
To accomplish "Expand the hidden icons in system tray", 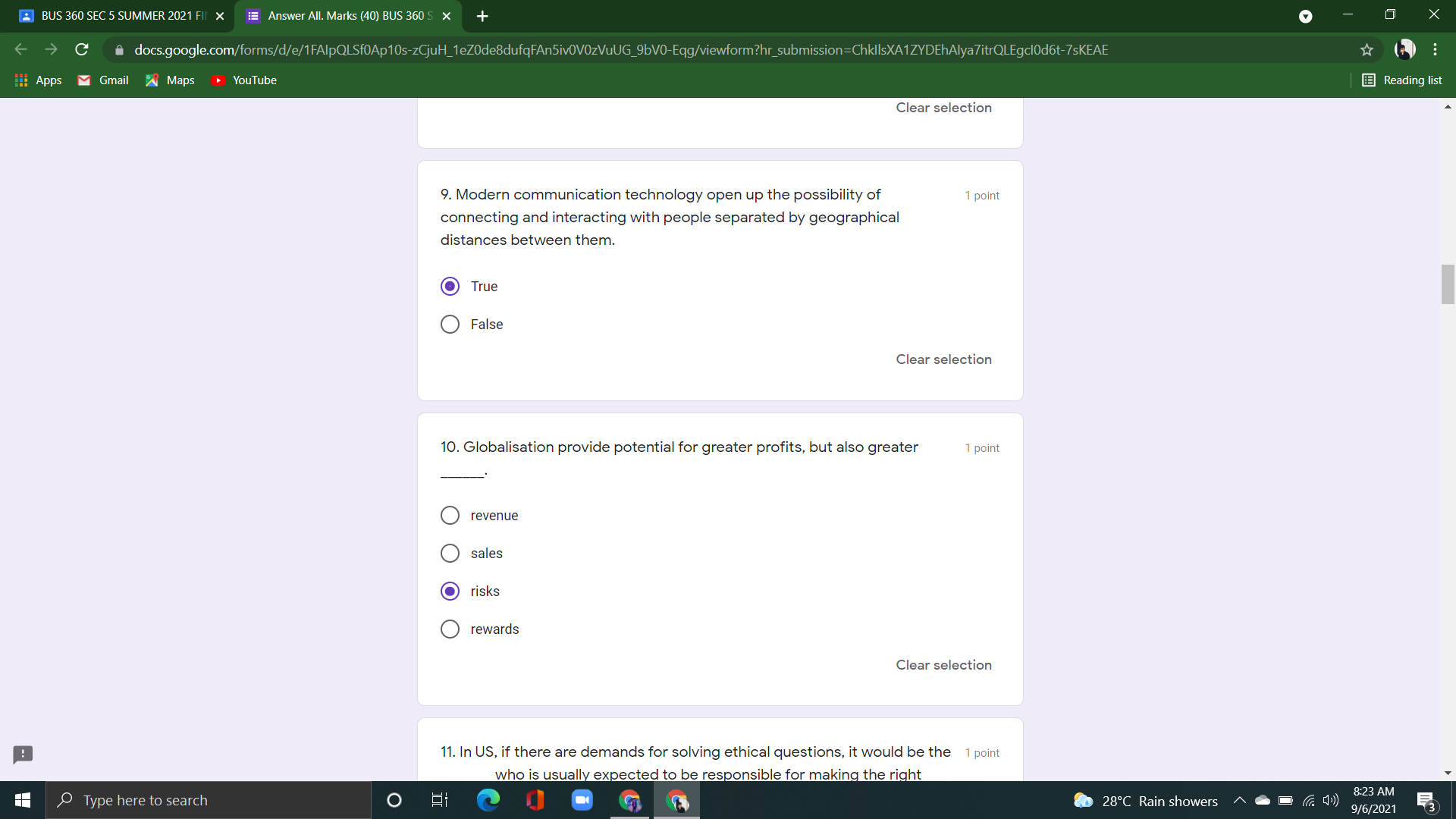I will coord(1240,800).
